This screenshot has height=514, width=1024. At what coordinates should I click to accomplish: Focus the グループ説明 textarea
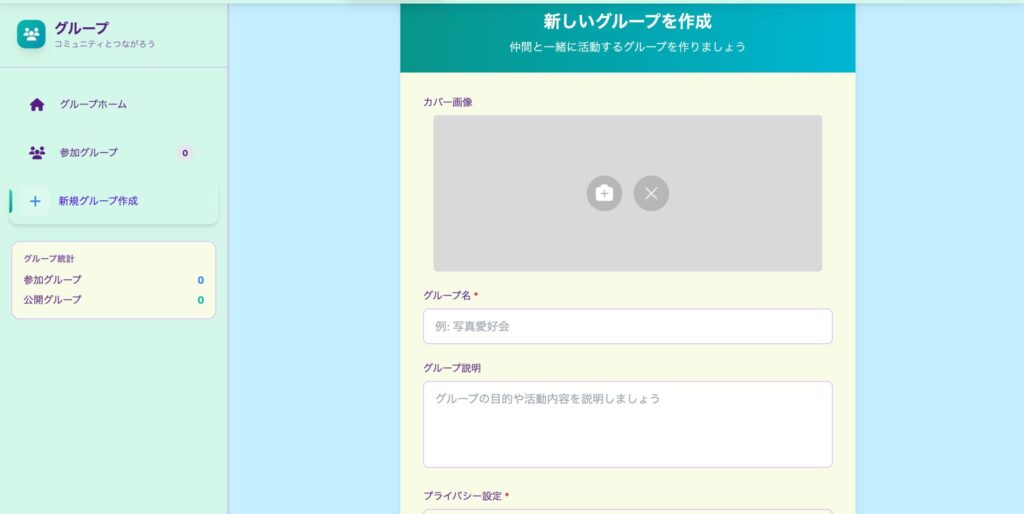[628, 425]
